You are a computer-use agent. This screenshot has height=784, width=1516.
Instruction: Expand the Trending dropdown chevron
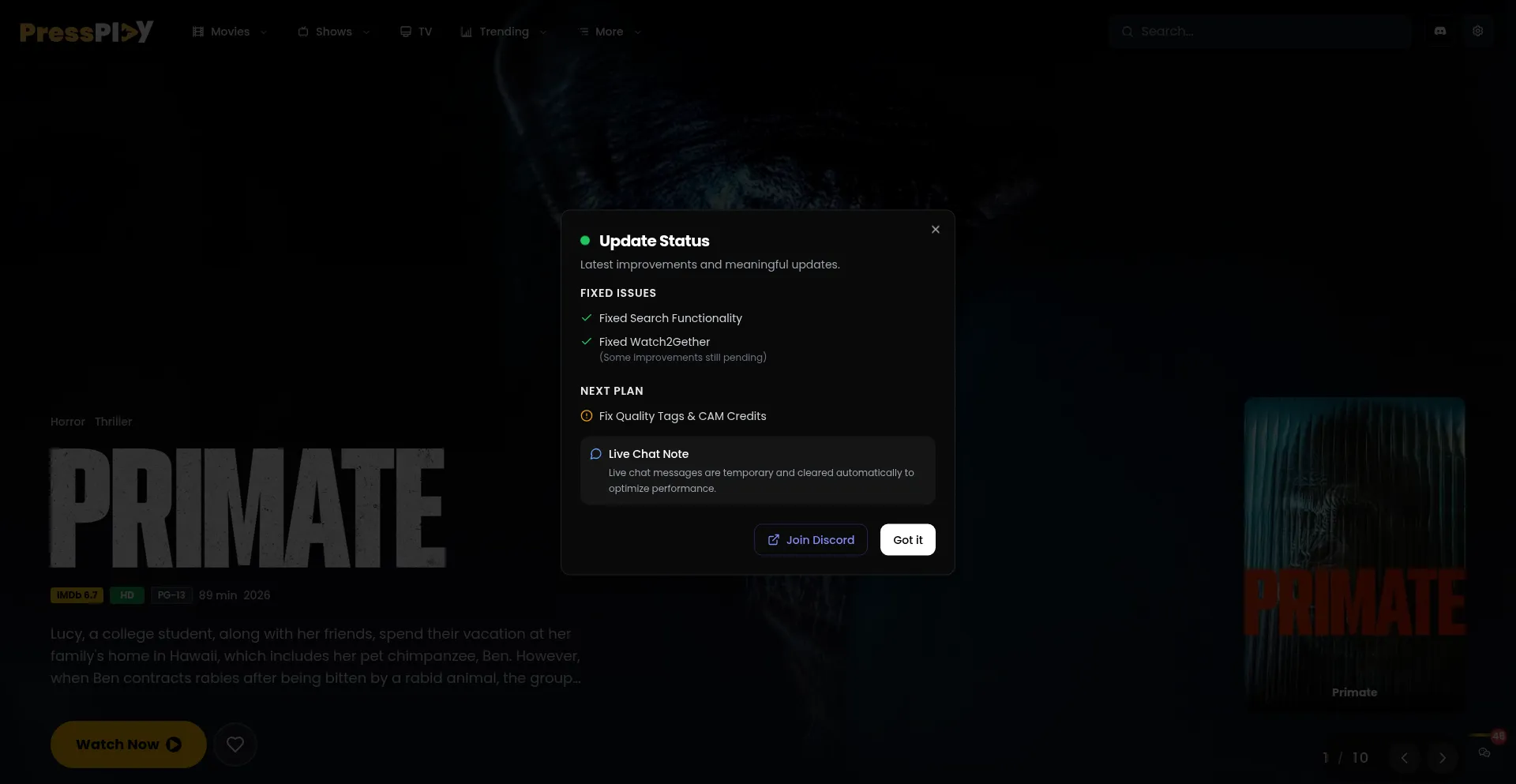coord(543,32)
